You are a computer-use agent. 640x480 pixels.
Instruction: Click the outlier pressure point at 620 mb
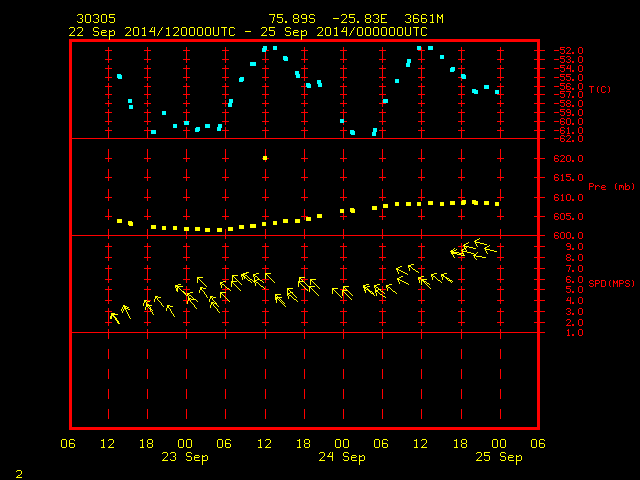pos(265,158)
